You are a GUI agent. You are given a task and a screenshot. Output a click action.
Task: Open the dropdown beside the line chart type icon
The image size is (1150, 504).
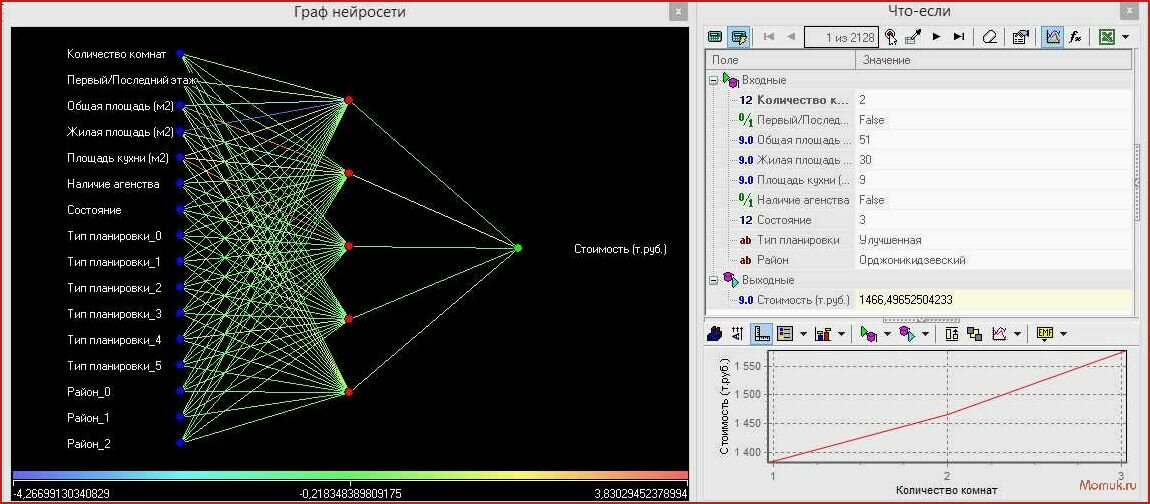(1018, 334)
